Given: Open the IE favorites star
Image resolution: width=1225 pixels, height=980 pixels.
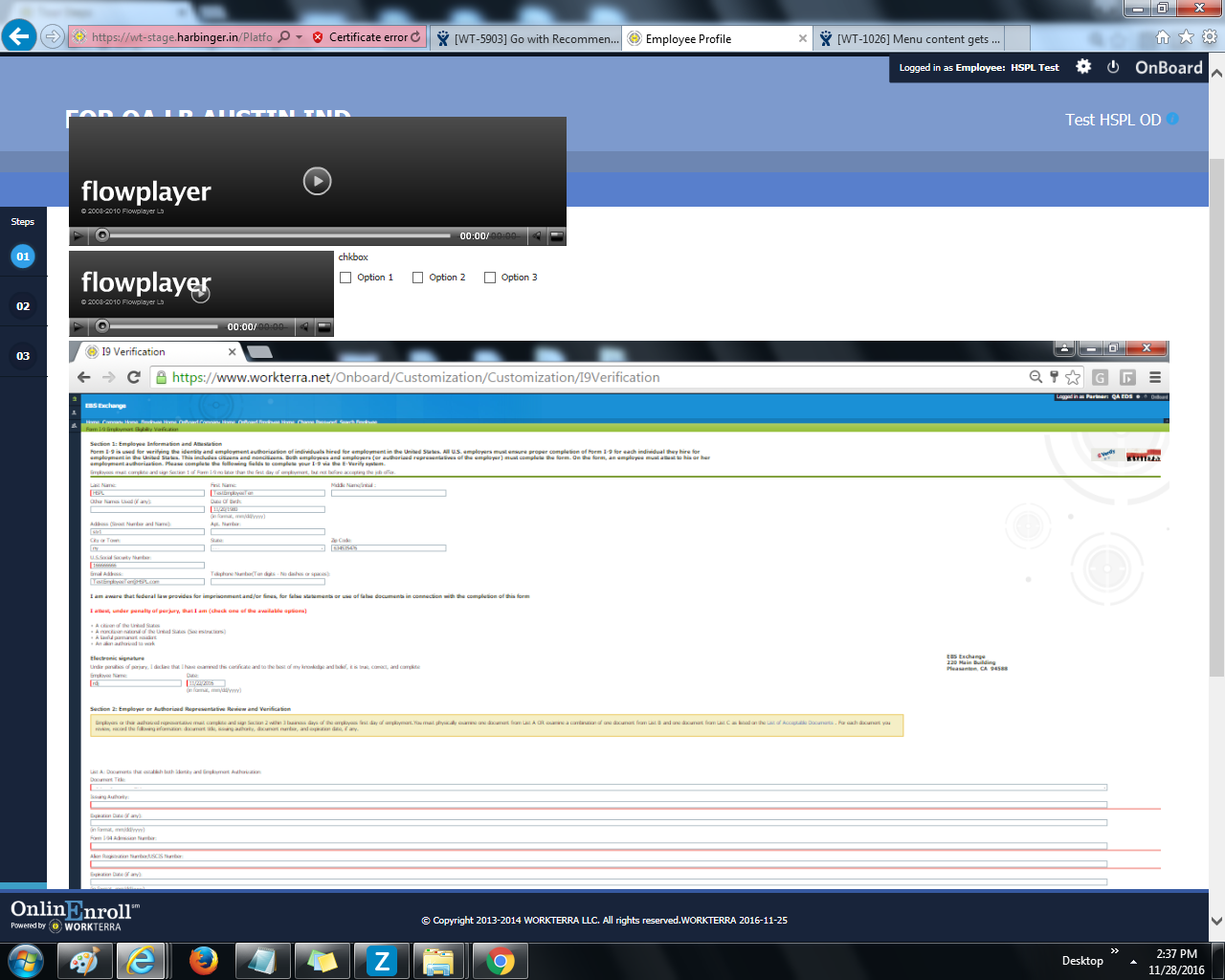Looking at the screenshot, I should (1186, 37).
